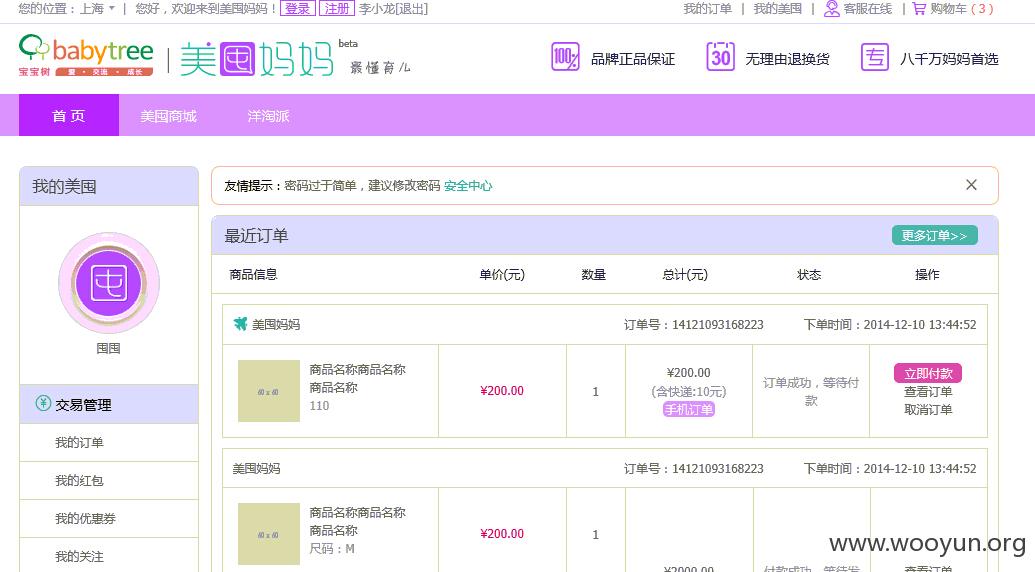
Task: Log out via 李小龙[退出] link
Action: (393, 9)
